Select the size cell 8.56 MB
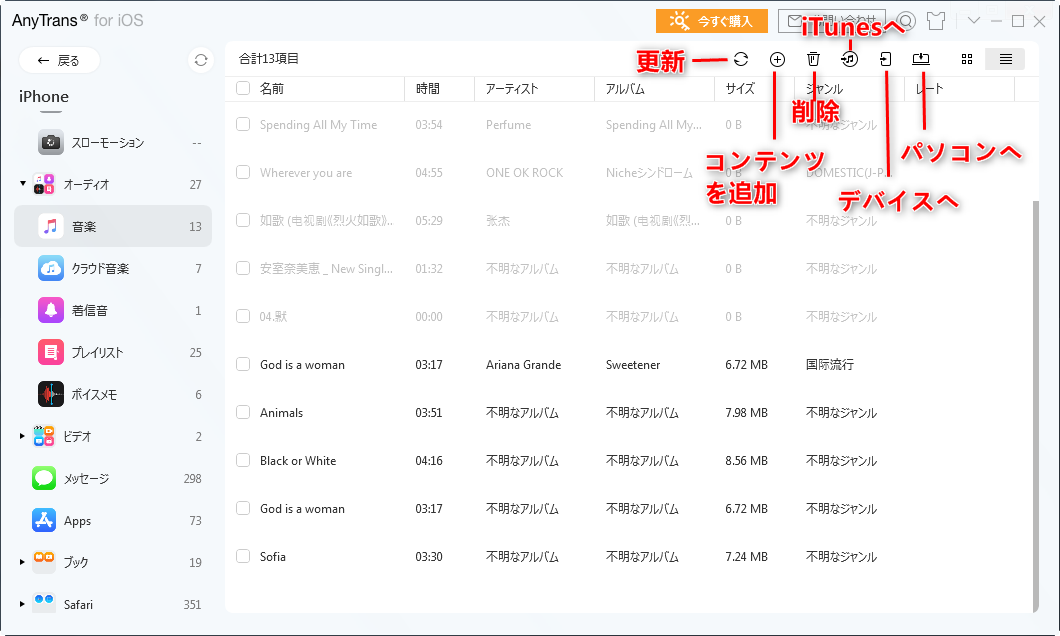 (746, 461)
